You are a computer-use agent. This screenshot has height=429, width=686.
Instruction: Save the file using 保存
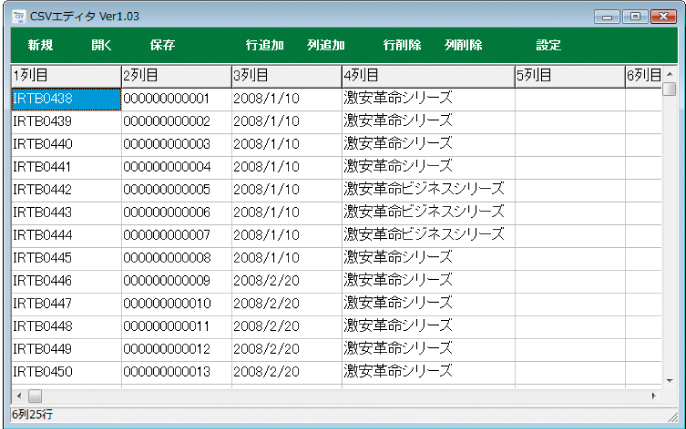click(162, 45)
